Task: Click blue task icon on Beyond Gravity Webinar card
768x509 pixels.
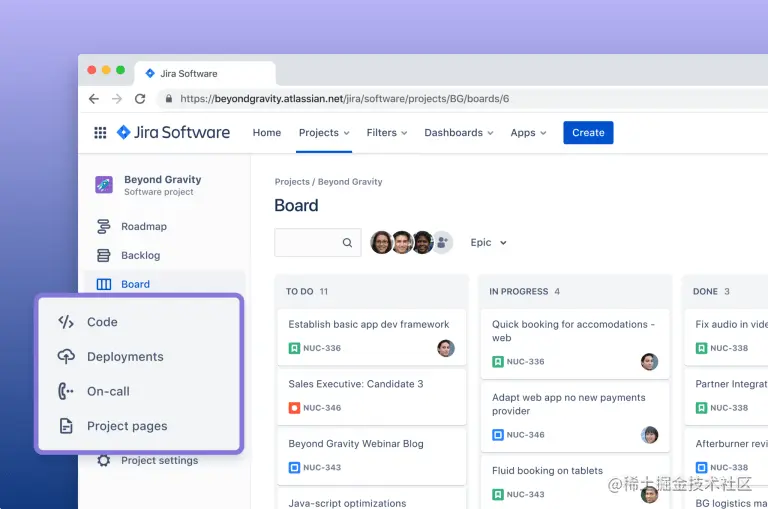Action: (294, 467)
